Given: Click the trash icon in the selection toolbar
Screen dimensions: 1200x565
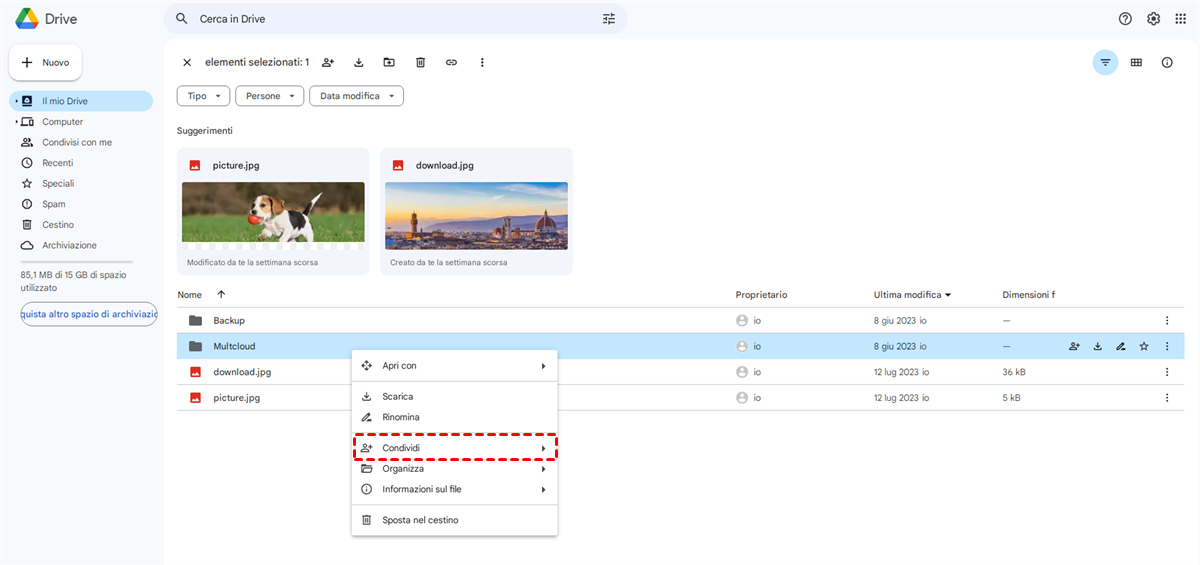Looking at the screenshot, I should tap(420, 62).
